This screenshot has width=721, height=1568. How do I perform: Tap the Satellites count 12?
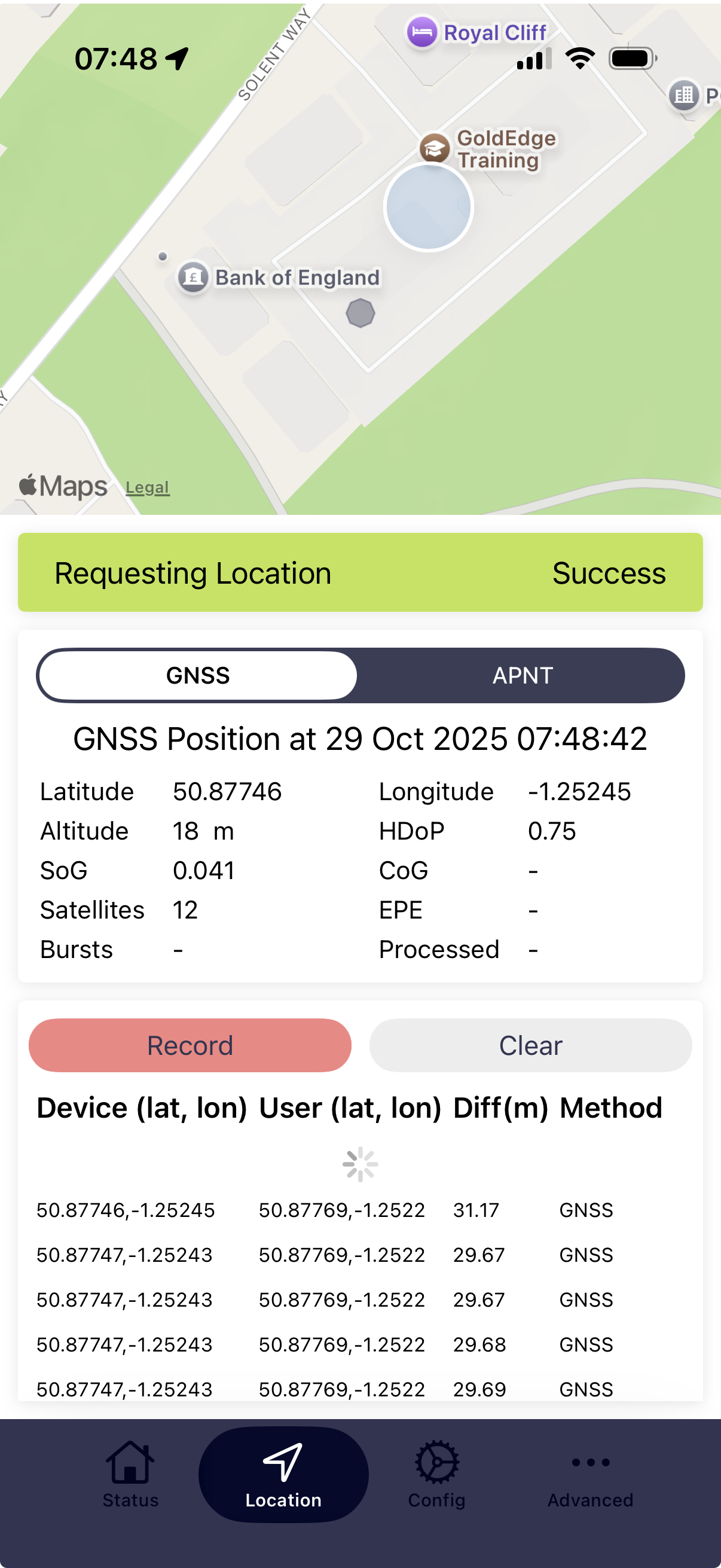(185, 910)
